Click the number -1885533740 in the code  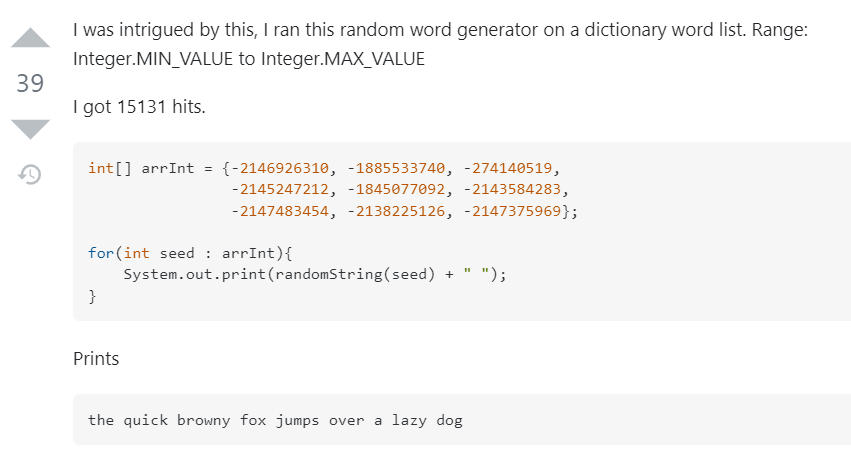pyautogui.click(x=396, y=168)
